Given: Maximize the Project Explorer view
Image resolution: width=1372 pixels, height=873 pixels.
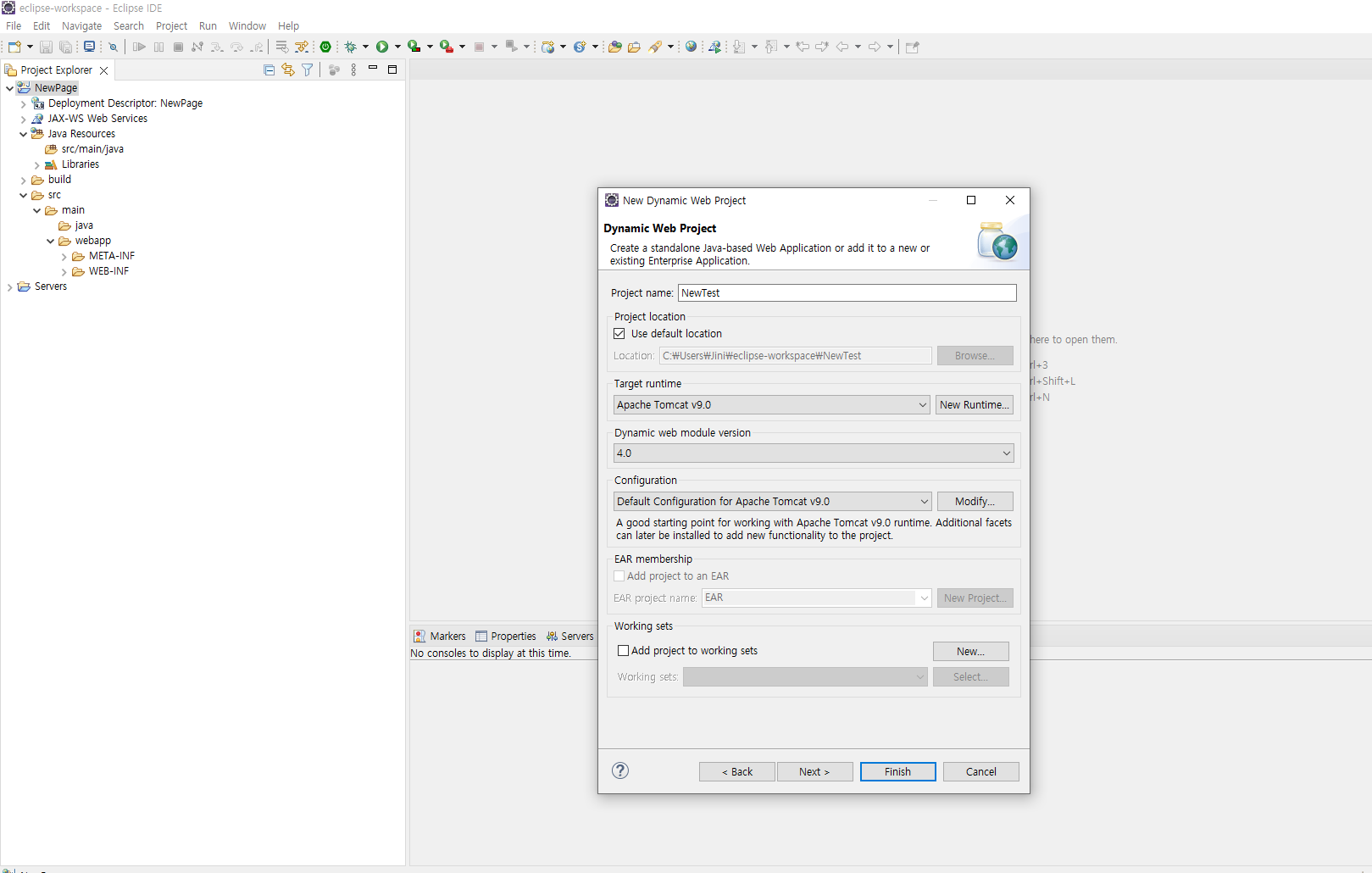Looking at the screenshot, I should [392, 70].
